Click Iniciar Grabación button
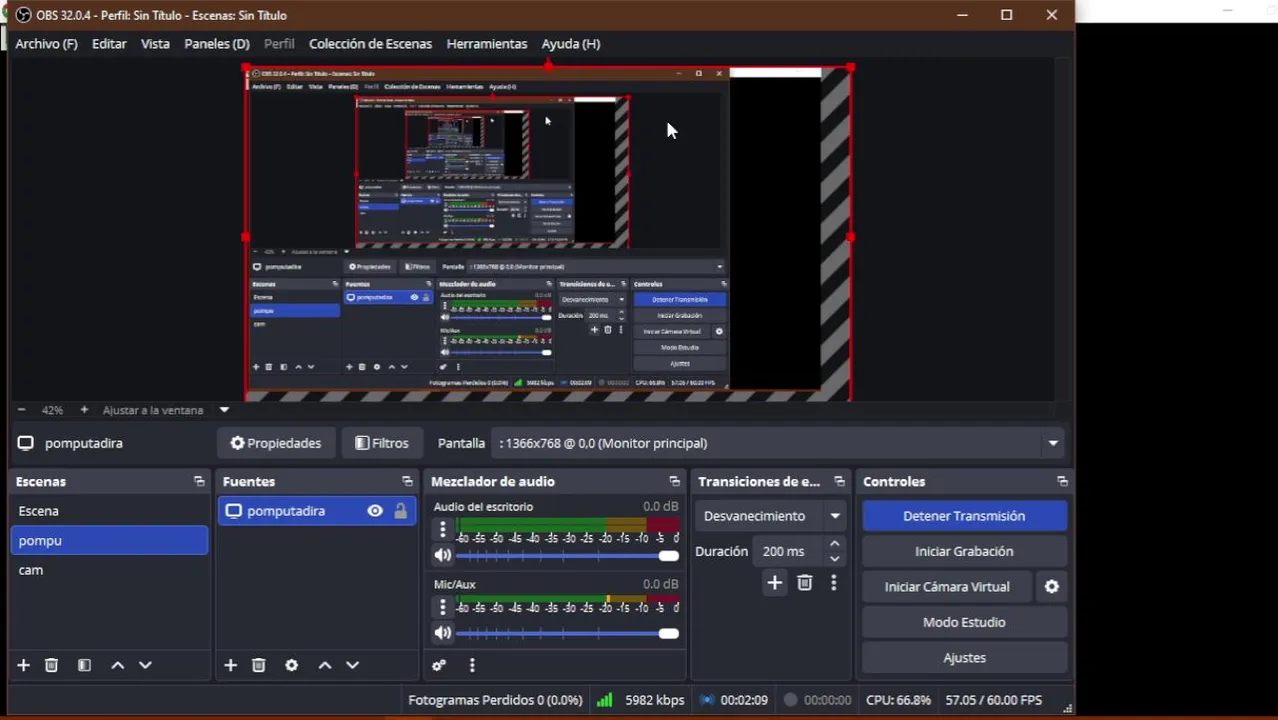Viewport: 1278px width, 720px height. pyautogui.click(x=964, y=551)
